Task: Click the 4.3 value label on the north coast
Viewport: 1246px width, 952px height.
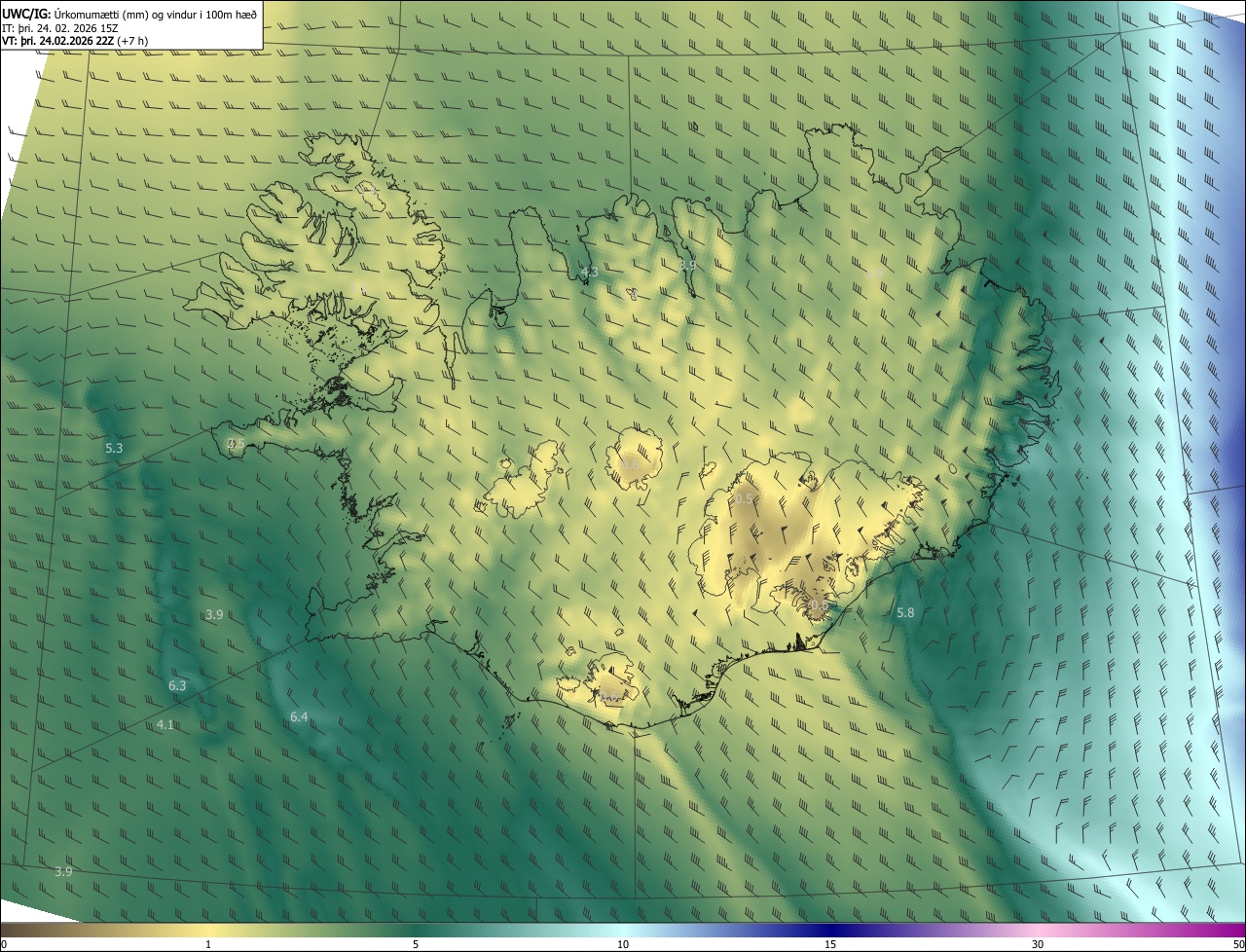Action: pyautogui.click(x=589, y=272)
